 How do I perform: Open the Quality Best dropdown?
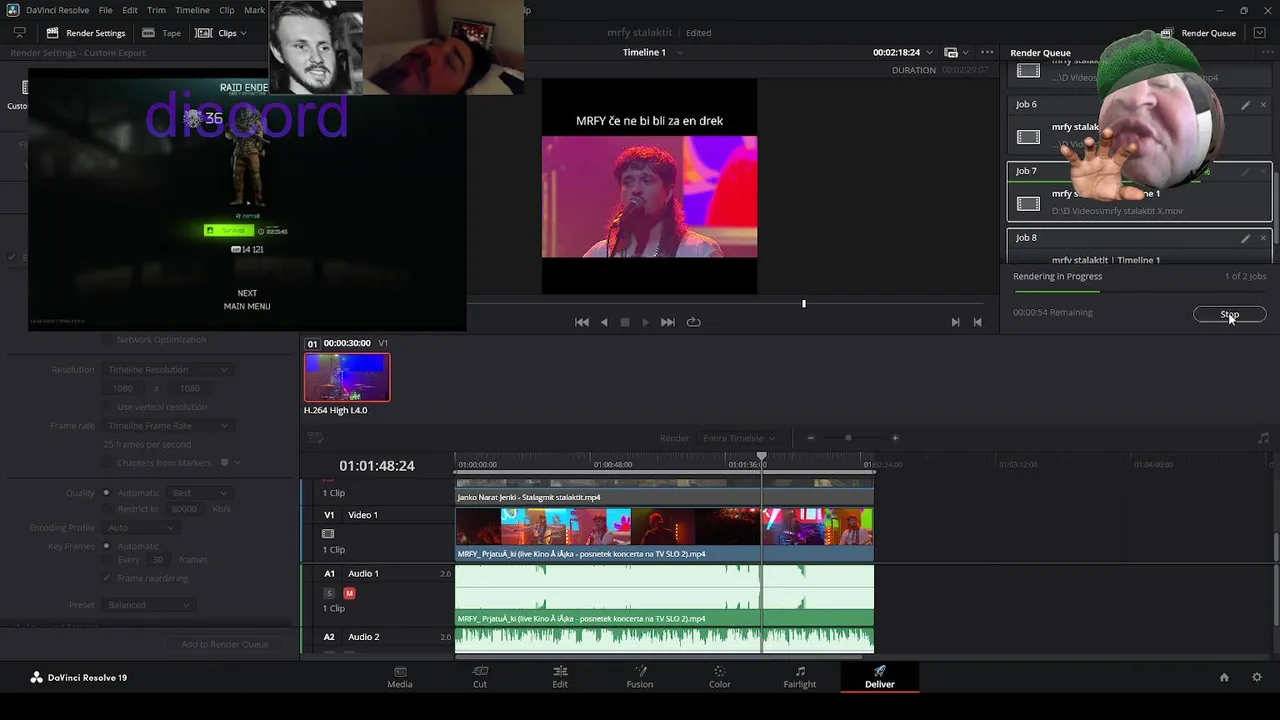(x=199, y=493)
